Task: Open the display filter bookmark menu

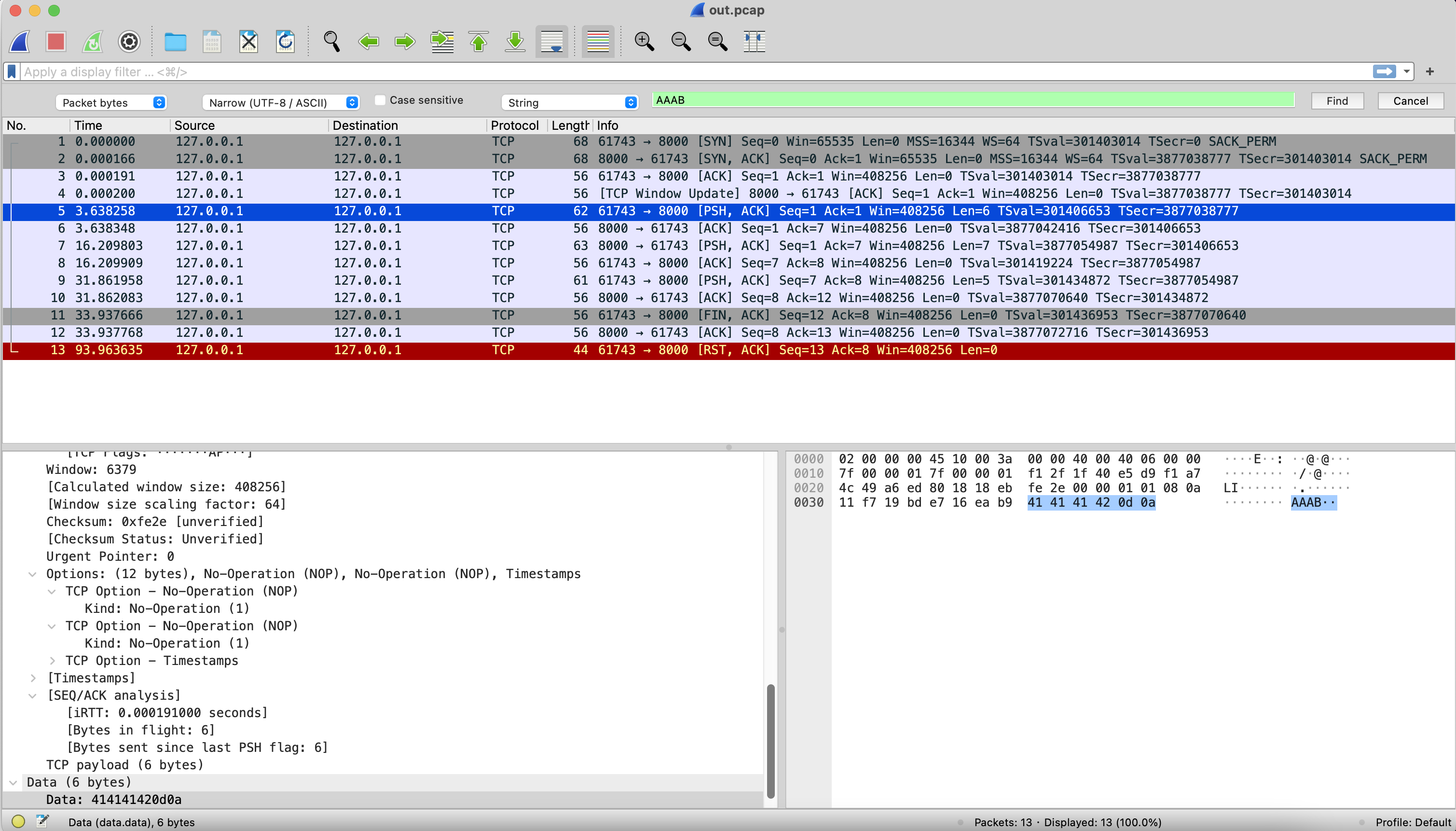Action: 12,71
